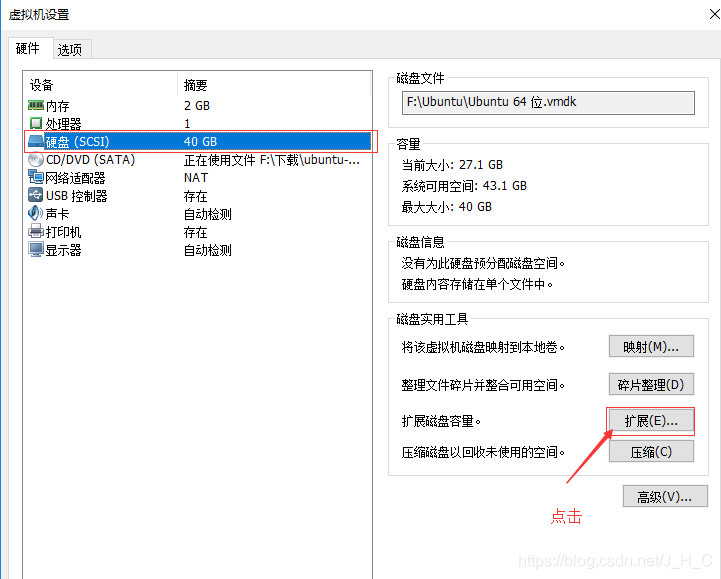Screen dimensions: 721x579
Task: Select the USB 控制器 device row
Action: (x=199, y=196)
